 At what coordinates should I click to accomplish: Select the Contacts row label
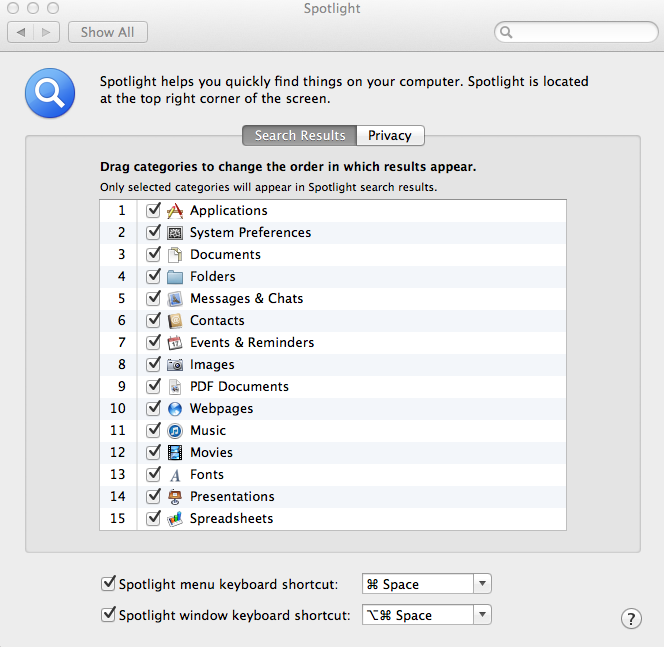(x=217, y=321)
